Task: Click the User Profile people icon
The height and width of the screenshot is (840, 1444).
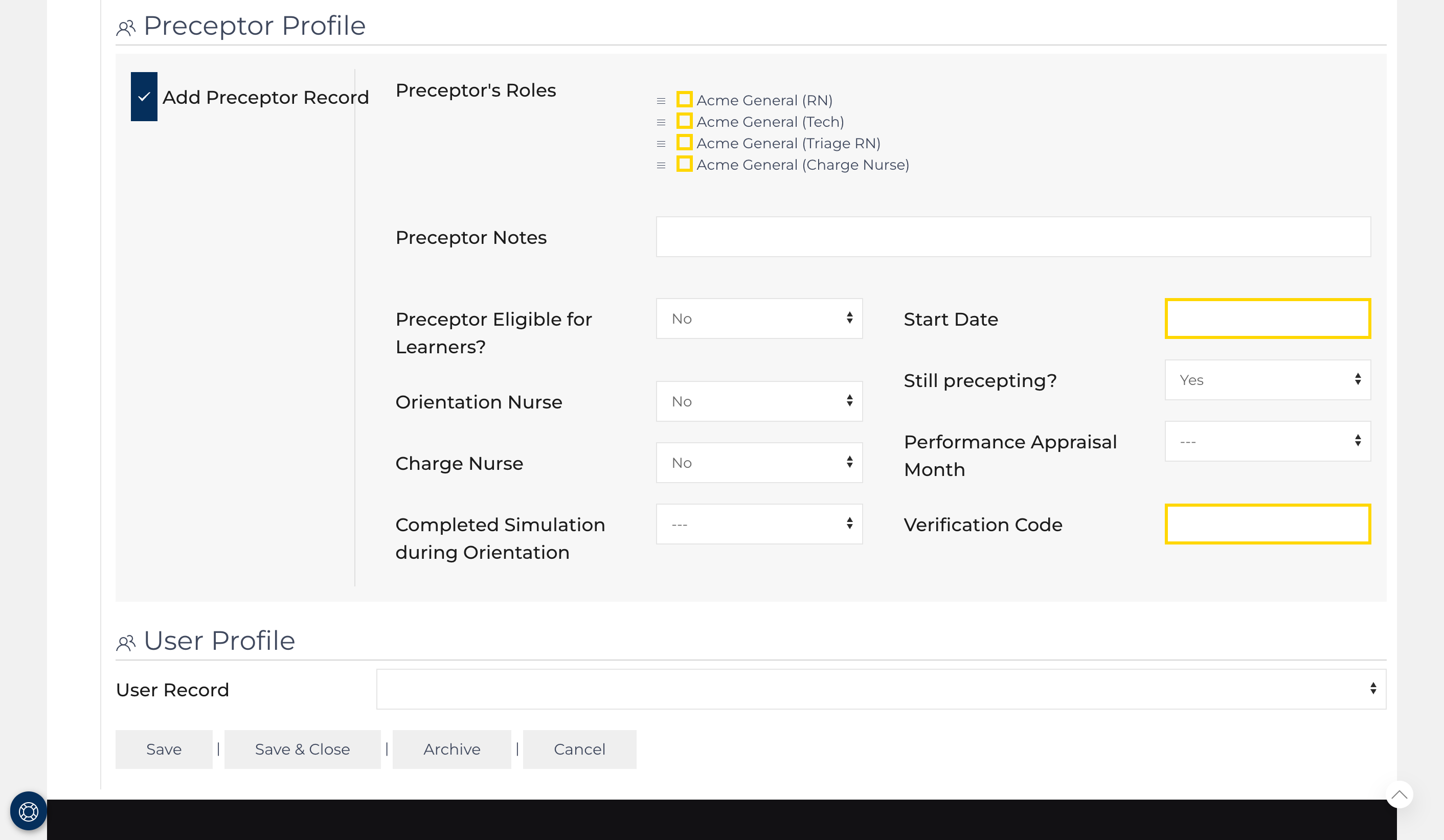Action: [125, 642]
